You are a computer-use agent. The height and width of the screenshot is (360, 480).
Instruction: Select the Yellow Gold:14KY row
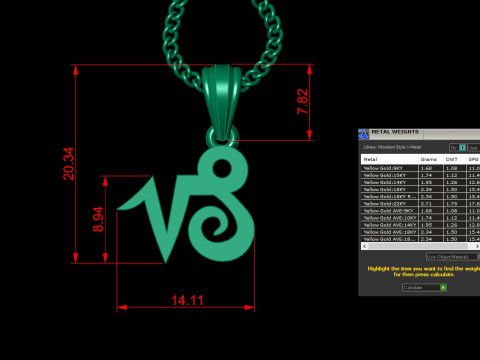click(420, 182)
